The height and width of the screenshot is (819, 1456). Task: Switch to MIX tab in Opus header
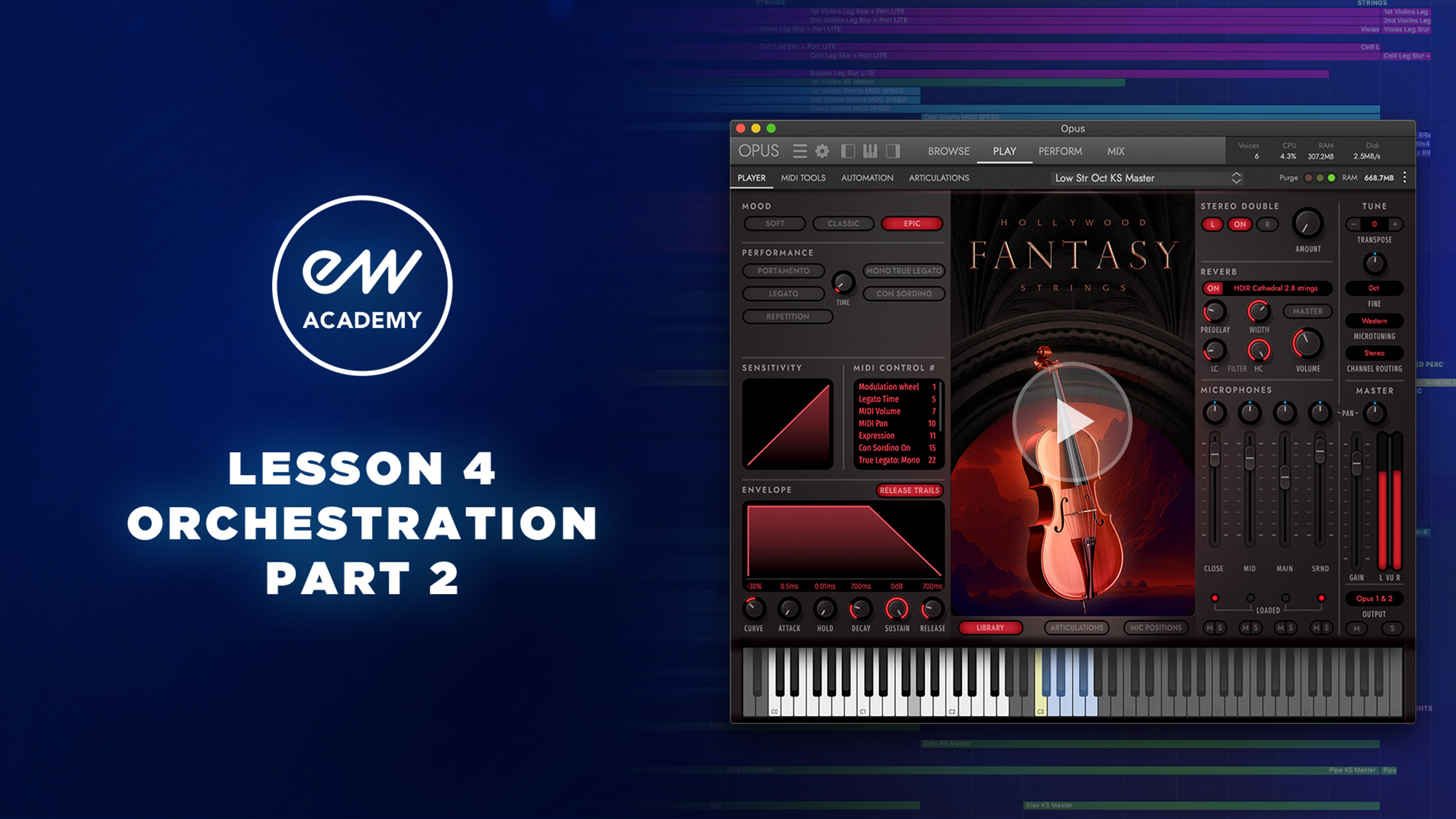point(1116,151)
